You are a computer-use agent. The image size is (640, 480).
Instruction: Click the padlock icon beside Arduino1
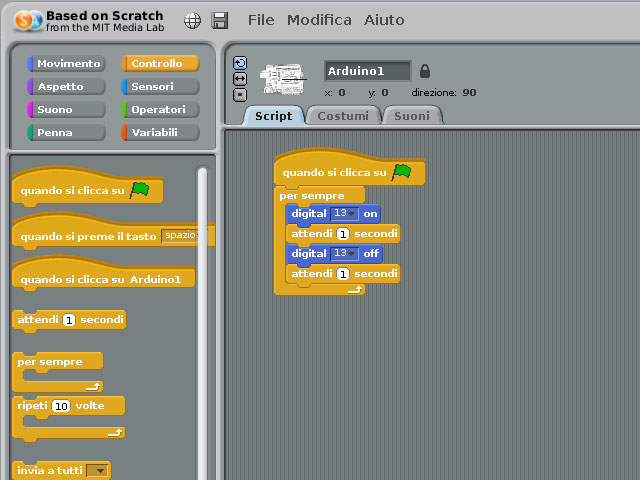tap(425, 71)
